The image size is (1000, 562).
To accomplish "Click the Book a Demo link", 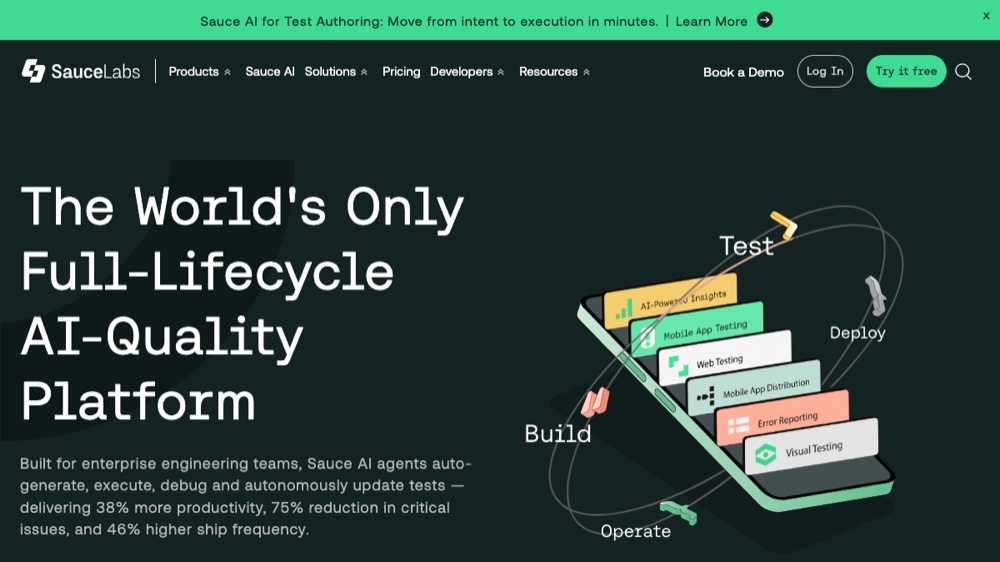I will (743, 72).
